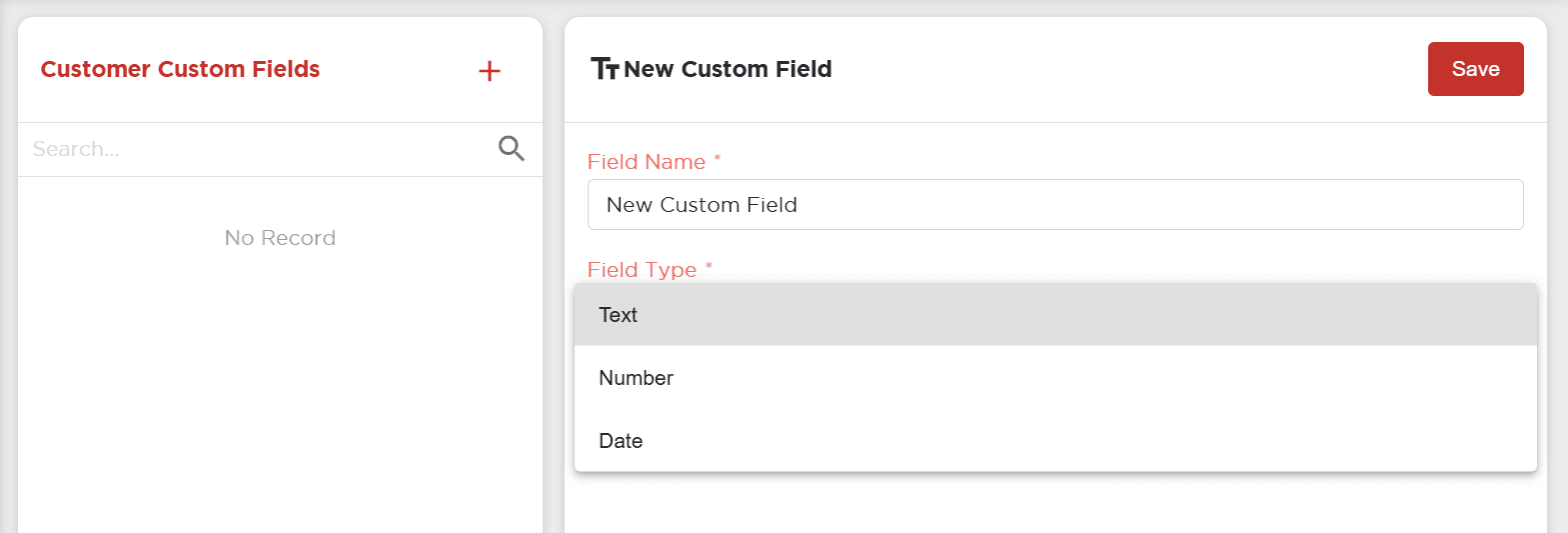Click the asterisk beside Field Type
Screen dimensions: 1568x533
[x=709, y=267]
